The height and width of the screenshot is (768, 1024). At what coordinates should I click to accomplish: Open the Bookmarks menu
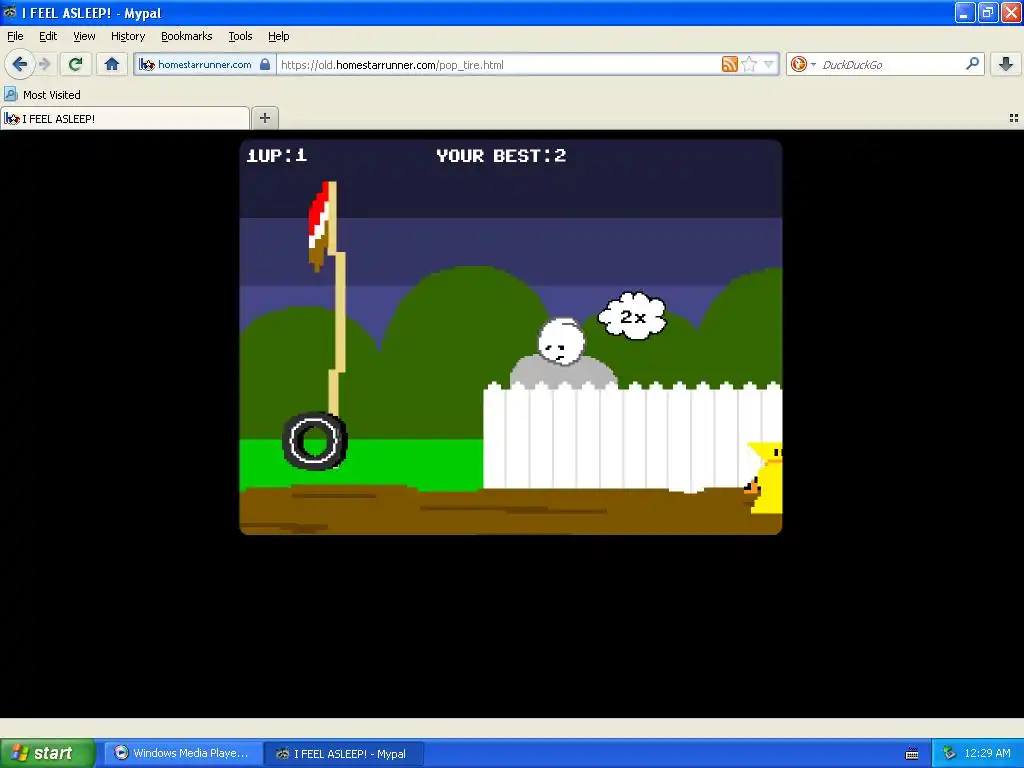pos(187,36)
